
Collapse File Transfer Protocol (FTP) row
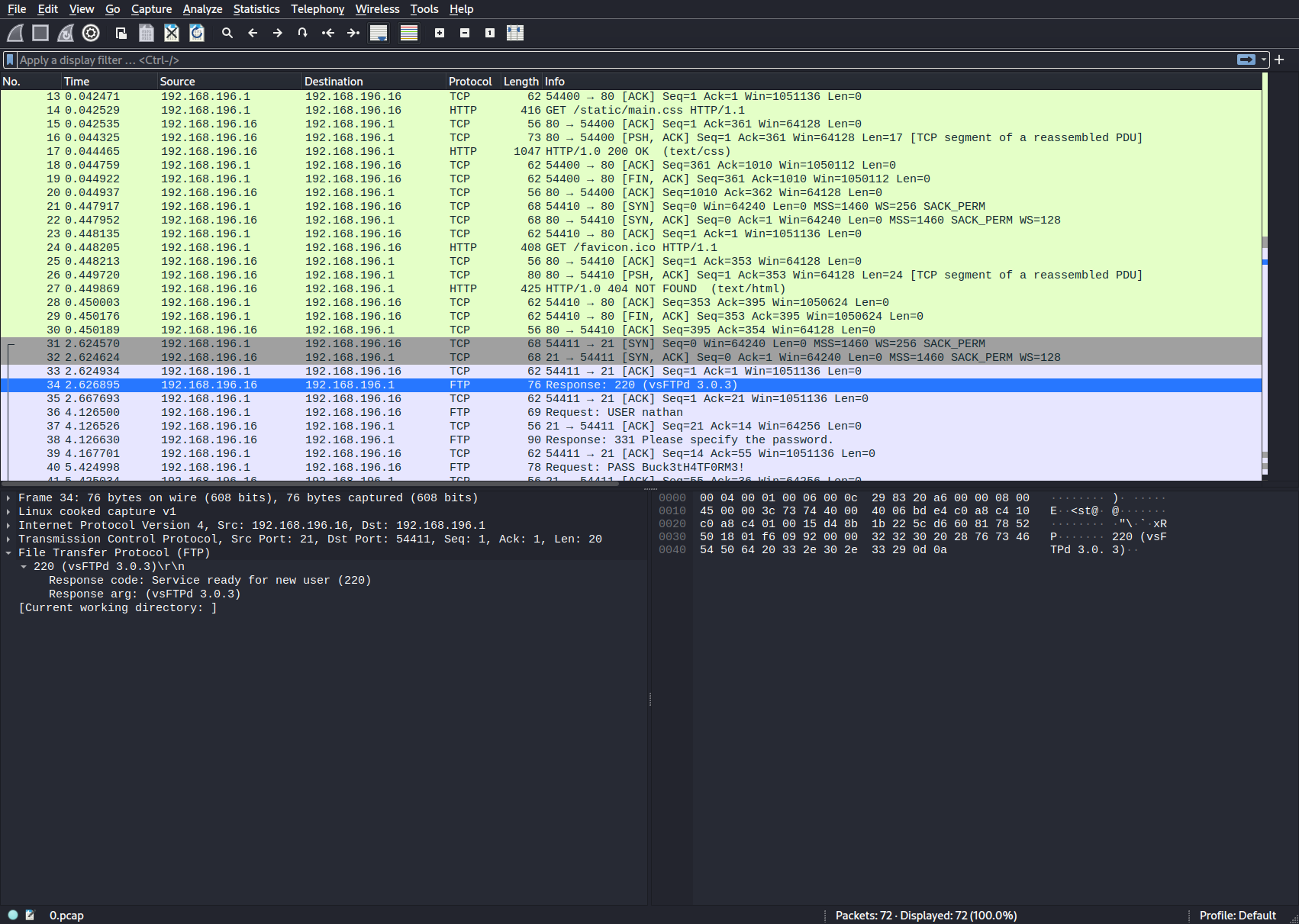click(x=8, y=553)
